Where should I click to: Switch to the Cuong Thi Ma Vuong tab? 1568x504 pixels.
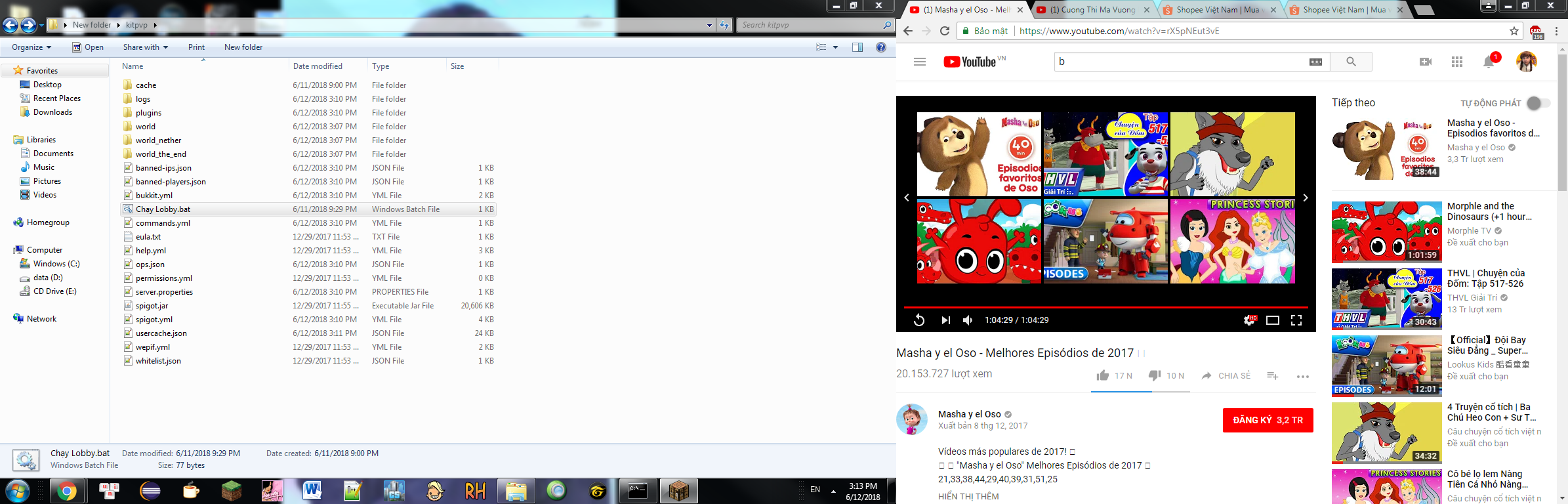(x=1092, y=10)
